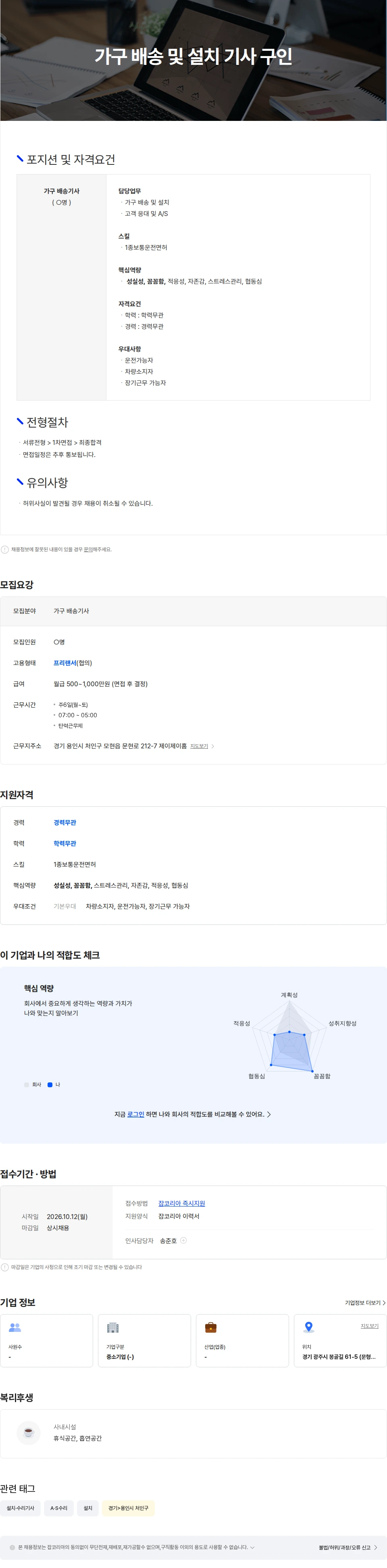Click the 로그인 link in the 적합도 section

click(136, 1114)
